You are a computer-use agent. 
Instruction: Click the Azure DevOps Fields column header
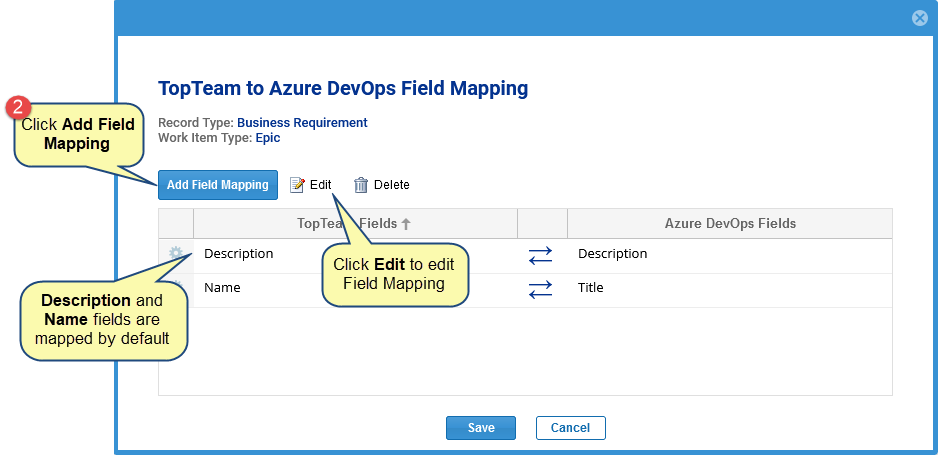(730, 224)
